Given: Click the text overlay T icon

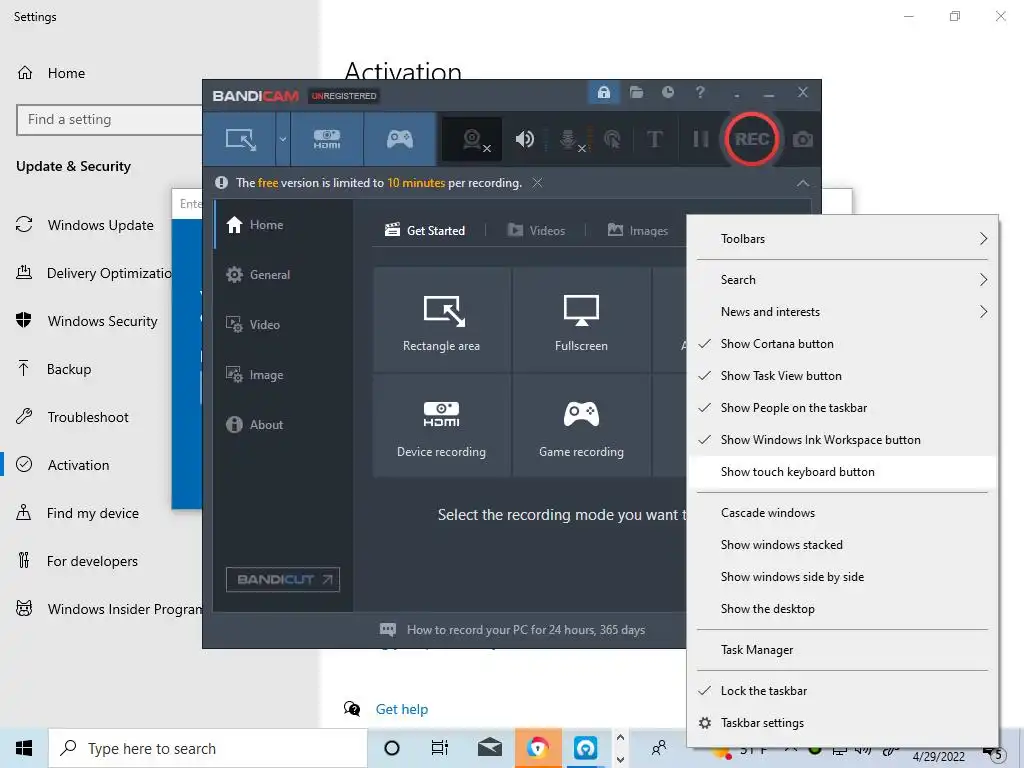Looking at the screenshot, I should coord(654,139).
